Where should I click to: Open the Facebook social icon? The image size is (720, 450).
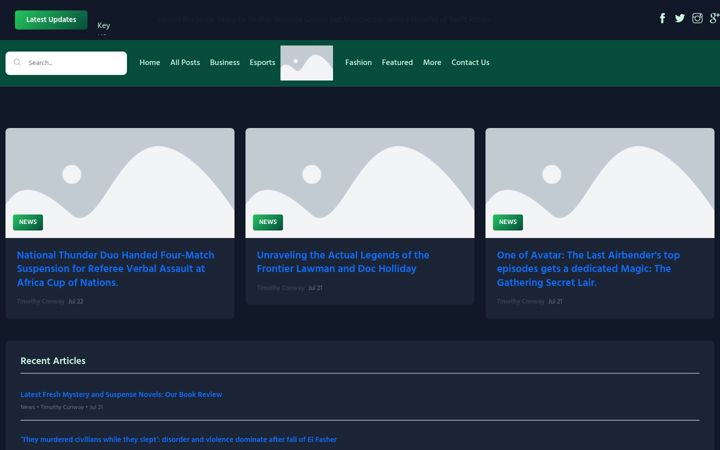coord(662,18)
